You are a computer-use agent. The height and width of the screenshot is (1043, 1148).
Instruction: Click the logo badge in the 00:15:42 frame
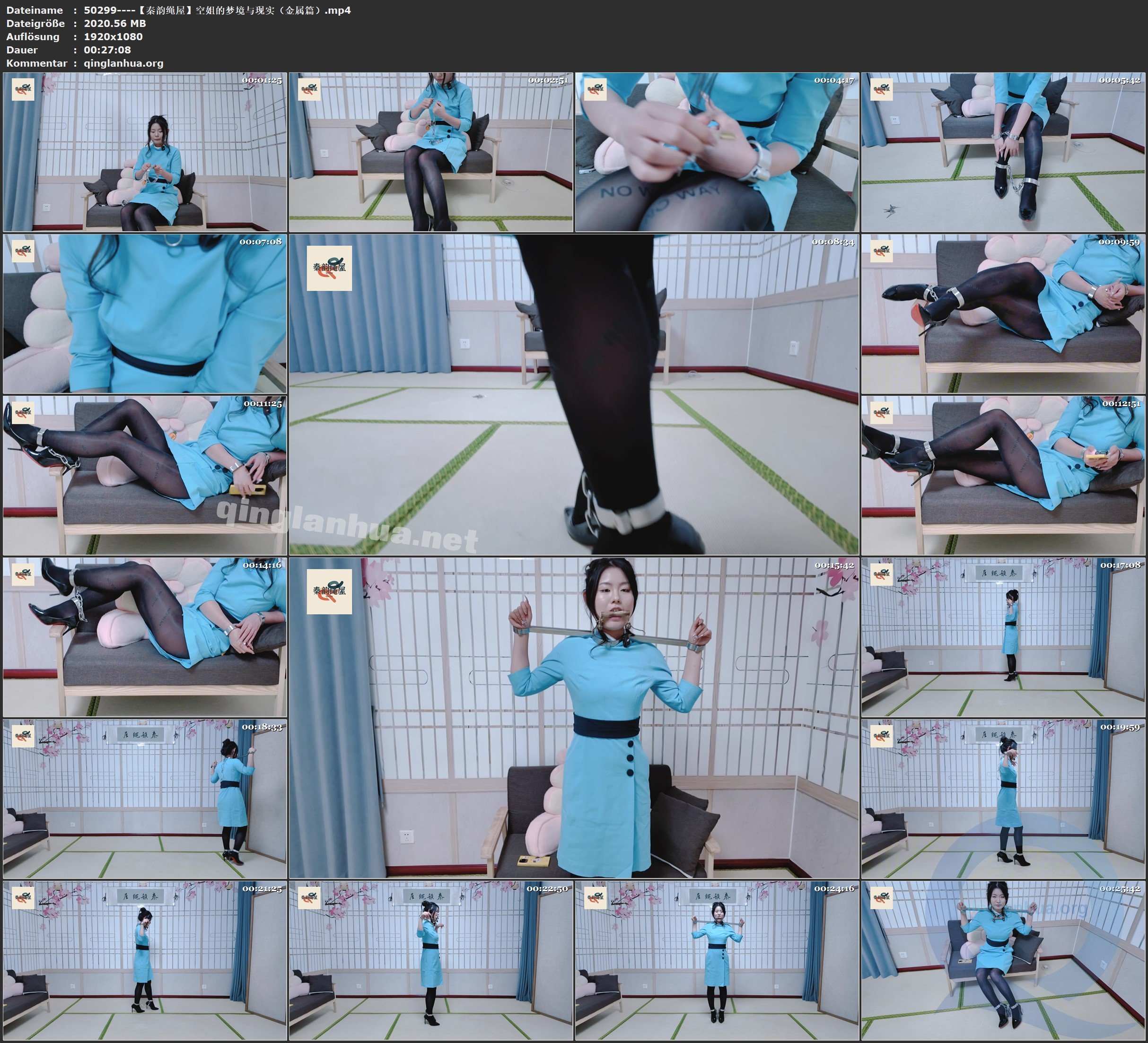pos(329,591)
